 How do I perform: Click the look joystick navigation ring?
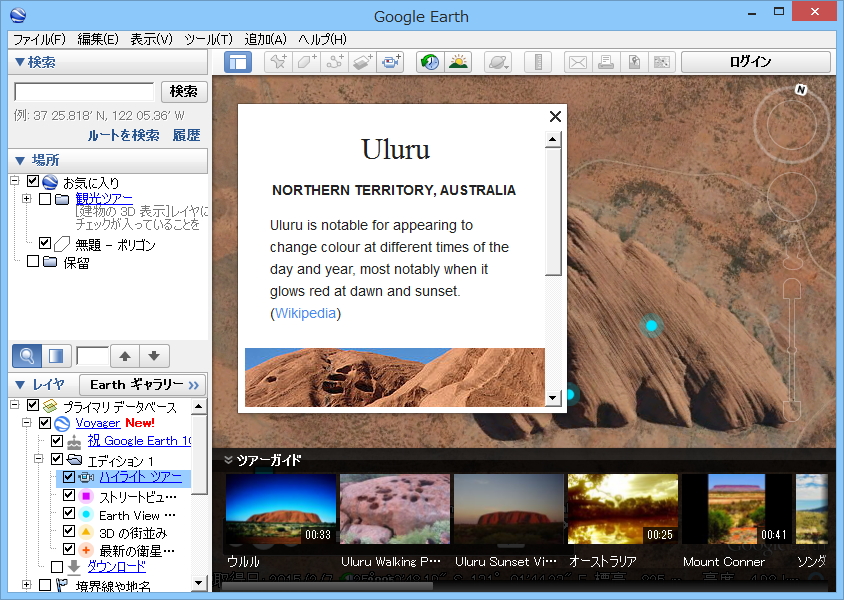791,126
